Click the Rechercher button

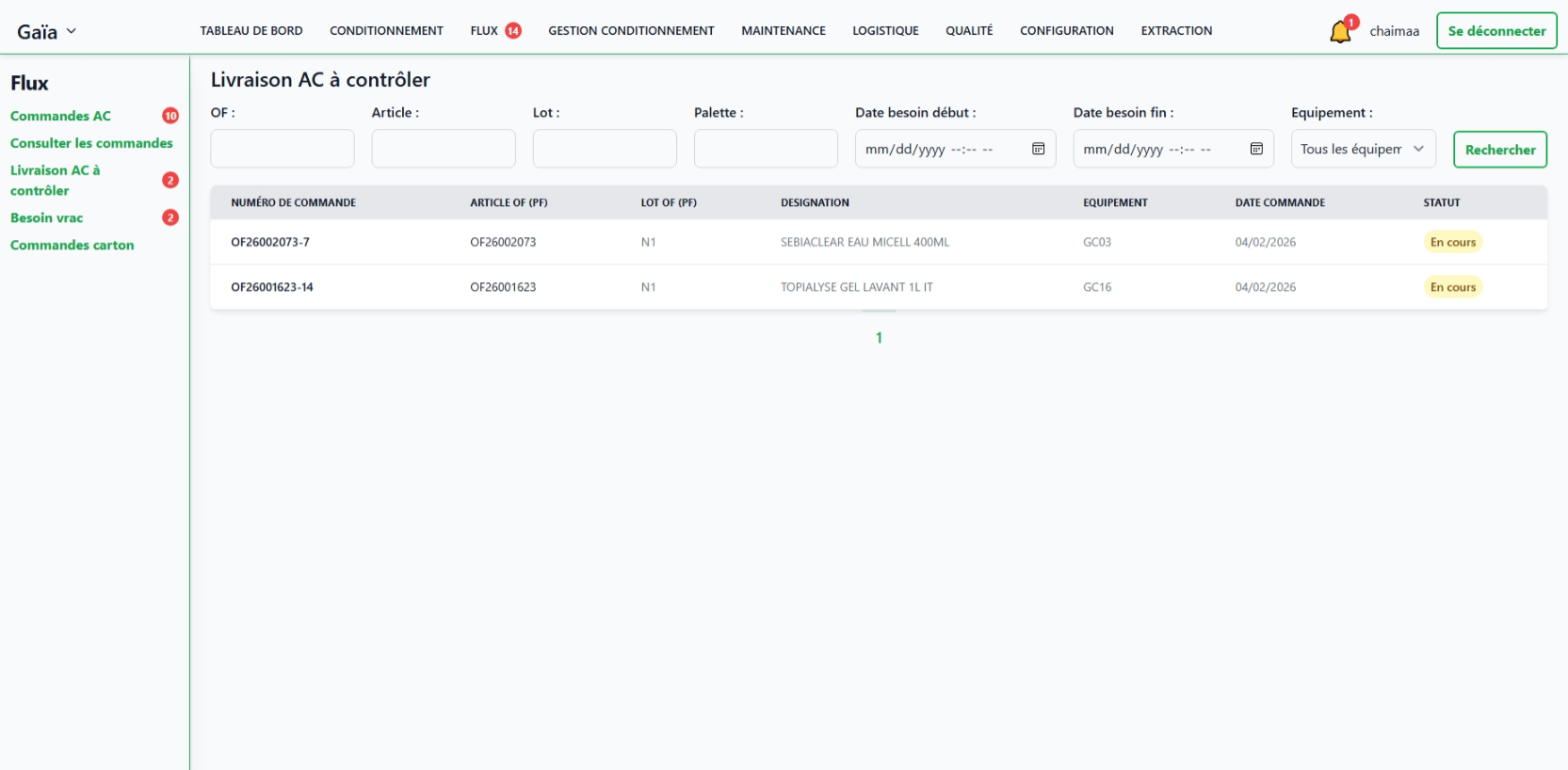(1500, 150)
